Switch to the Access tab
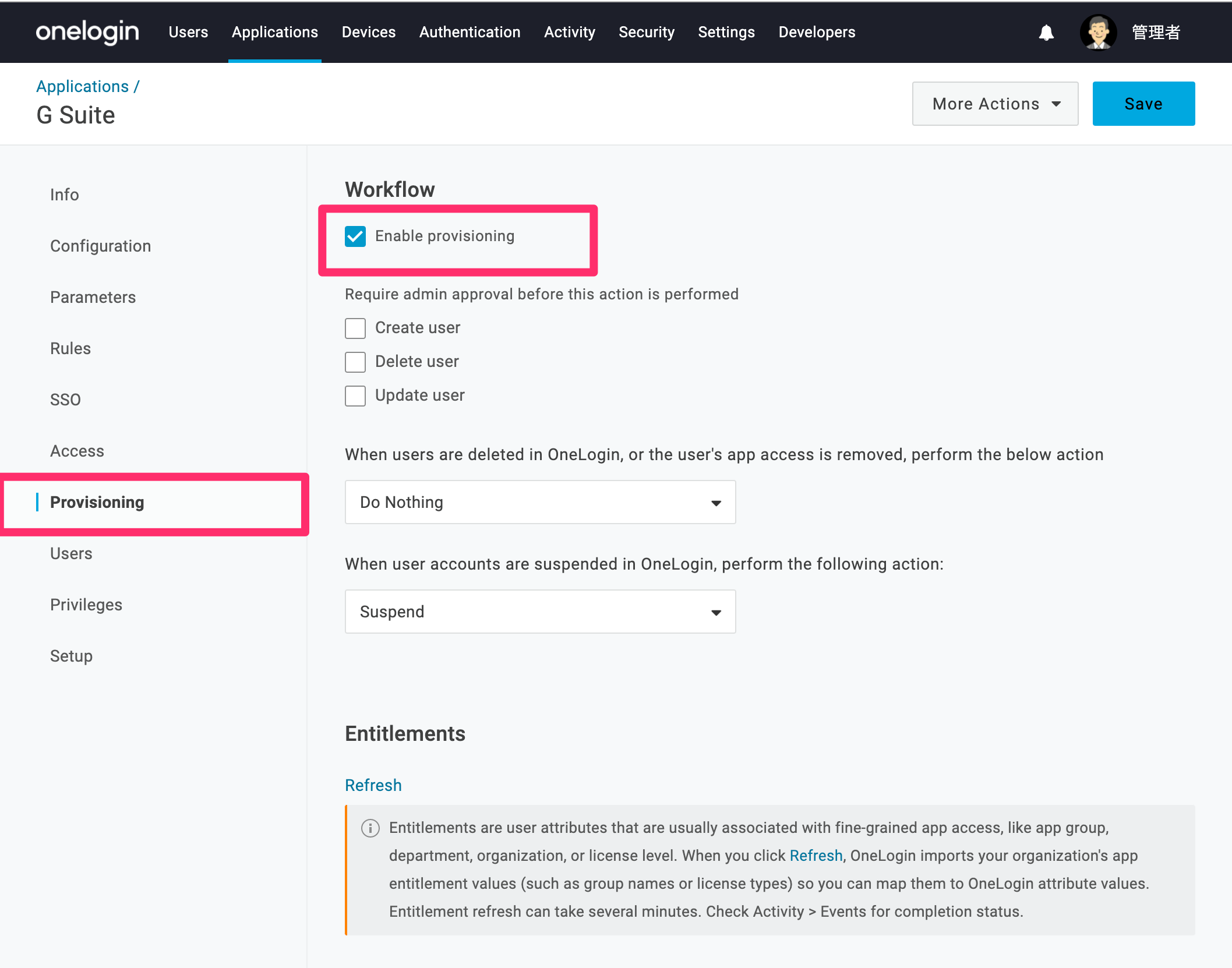1232x968 pixels. [77, 451]
